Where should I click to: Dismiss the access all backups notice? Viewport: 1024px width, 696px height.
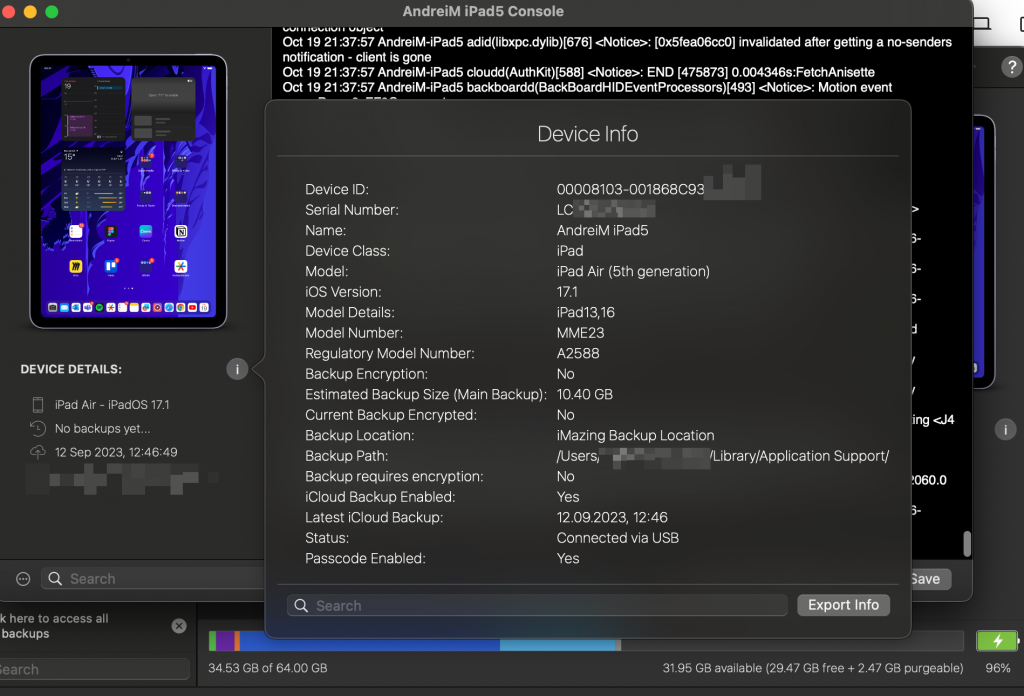tap(179, 626)
